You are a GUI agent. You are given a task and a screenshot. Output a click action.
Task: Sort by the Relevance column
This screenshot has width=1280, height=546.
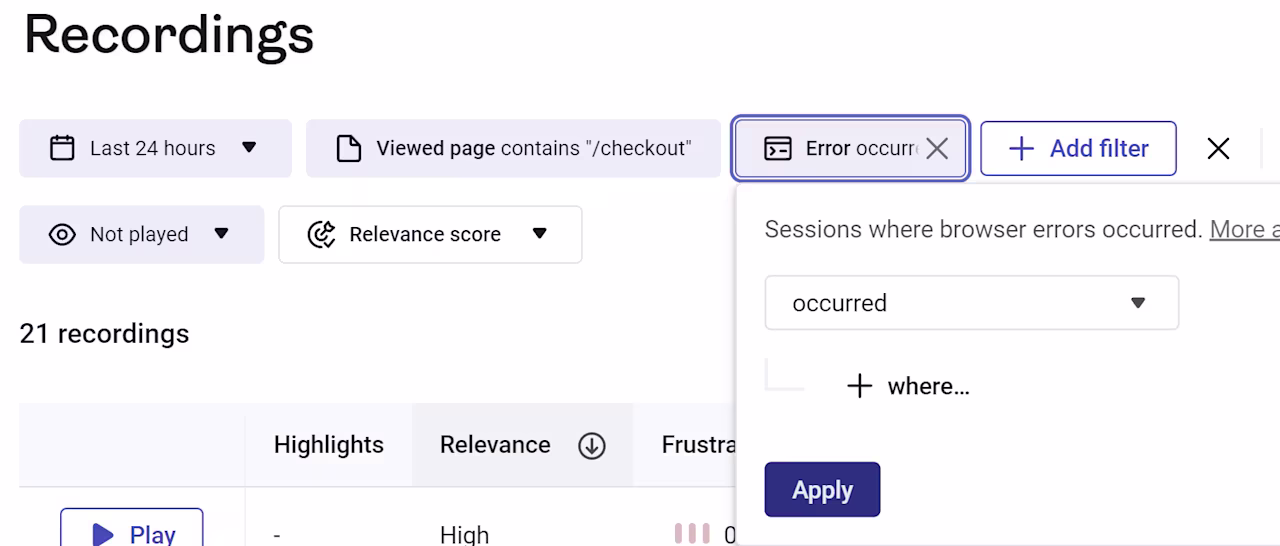[x=592, y=445]
